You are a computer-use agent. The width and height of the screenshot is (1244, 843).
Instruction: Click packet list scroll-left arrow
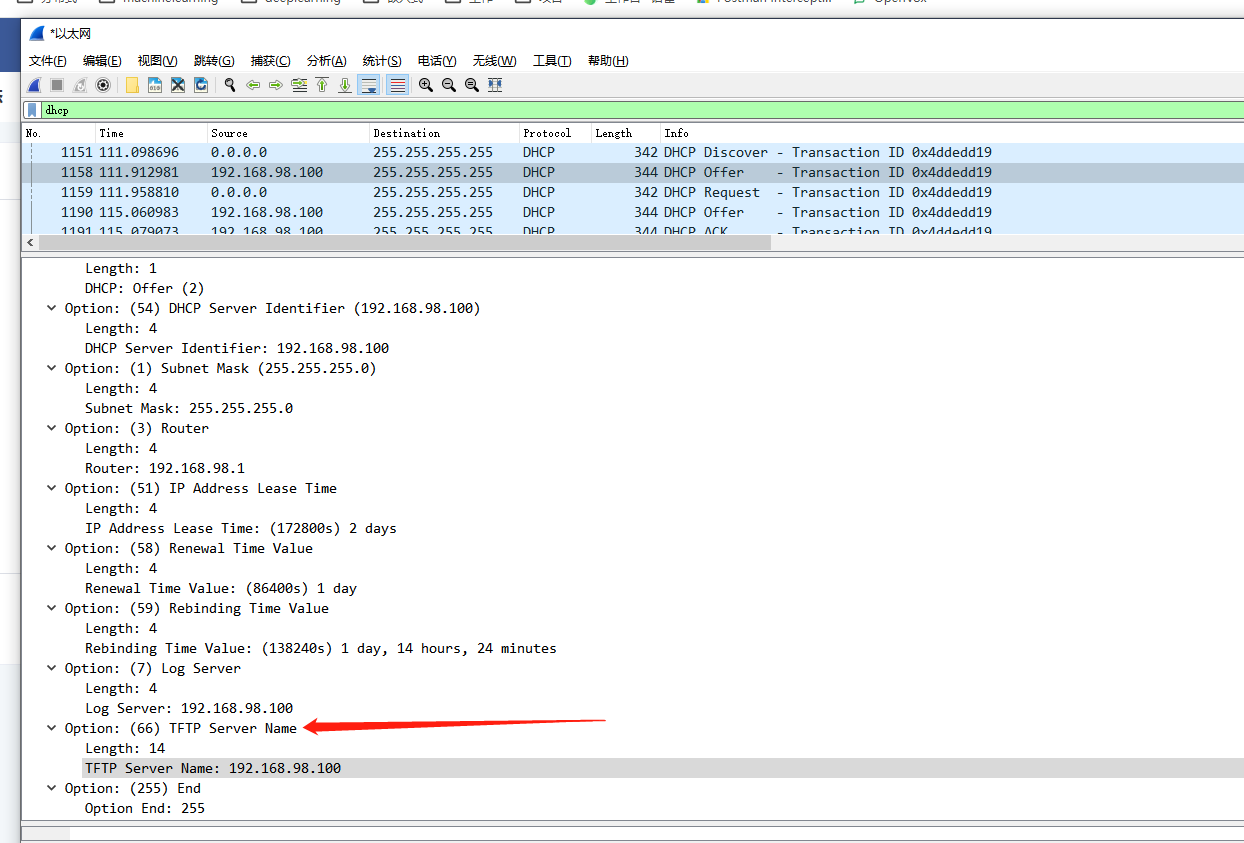29,243
